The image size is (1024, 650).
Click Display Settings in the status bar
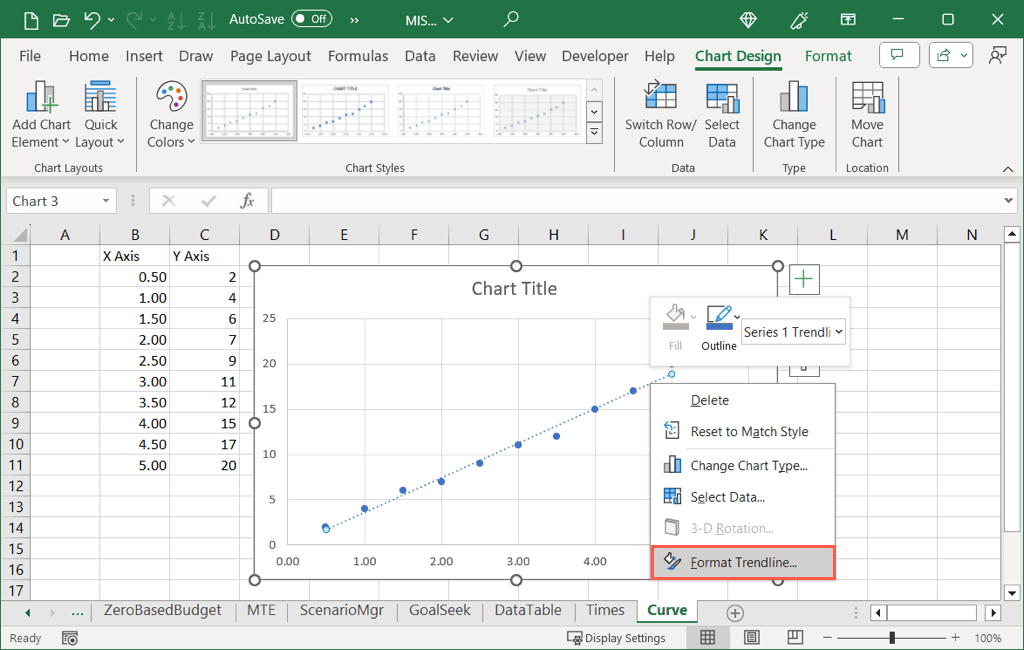tap(617, 637)
